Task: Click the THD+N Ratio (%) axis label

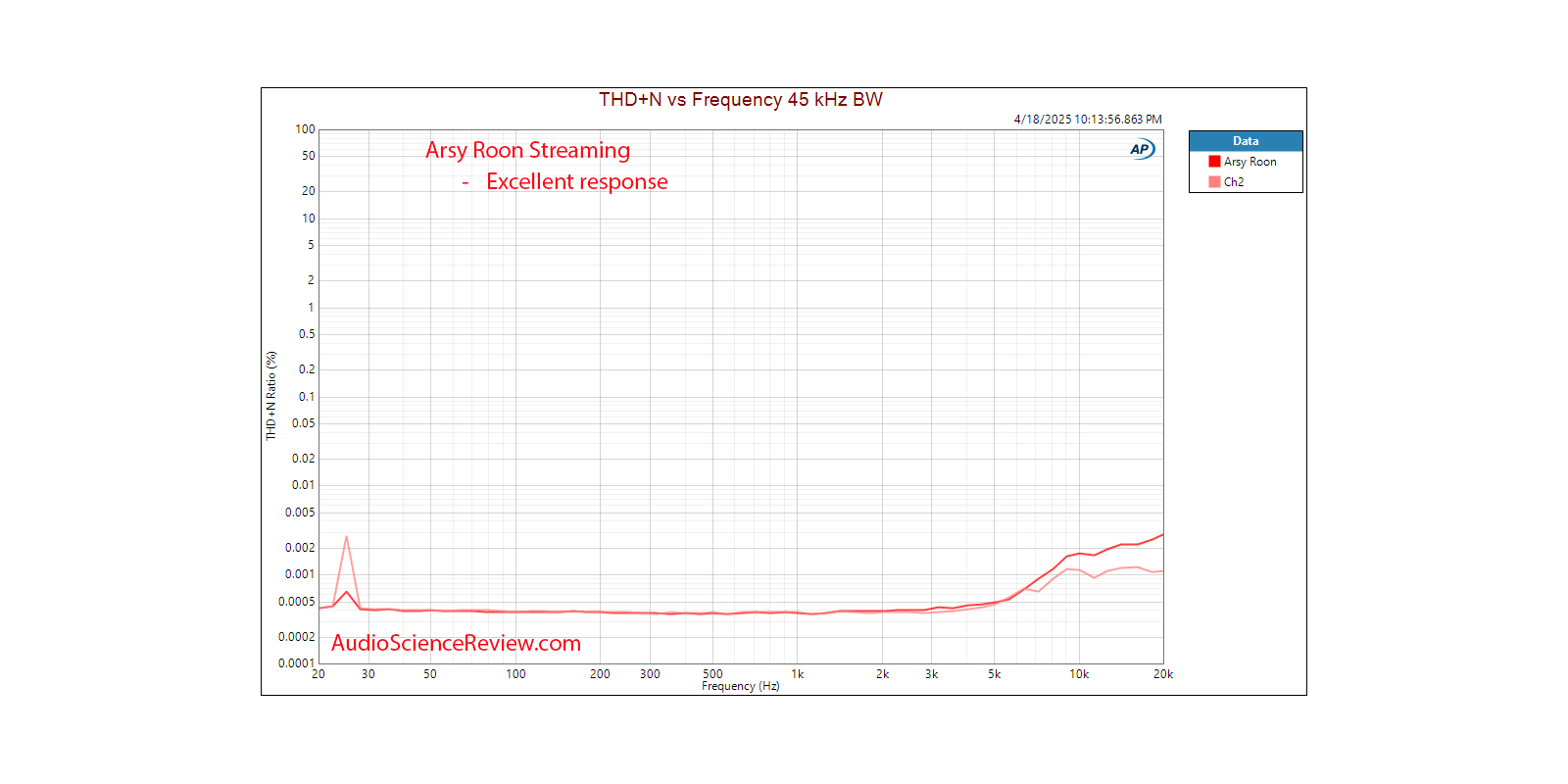Action: [271, 395]
